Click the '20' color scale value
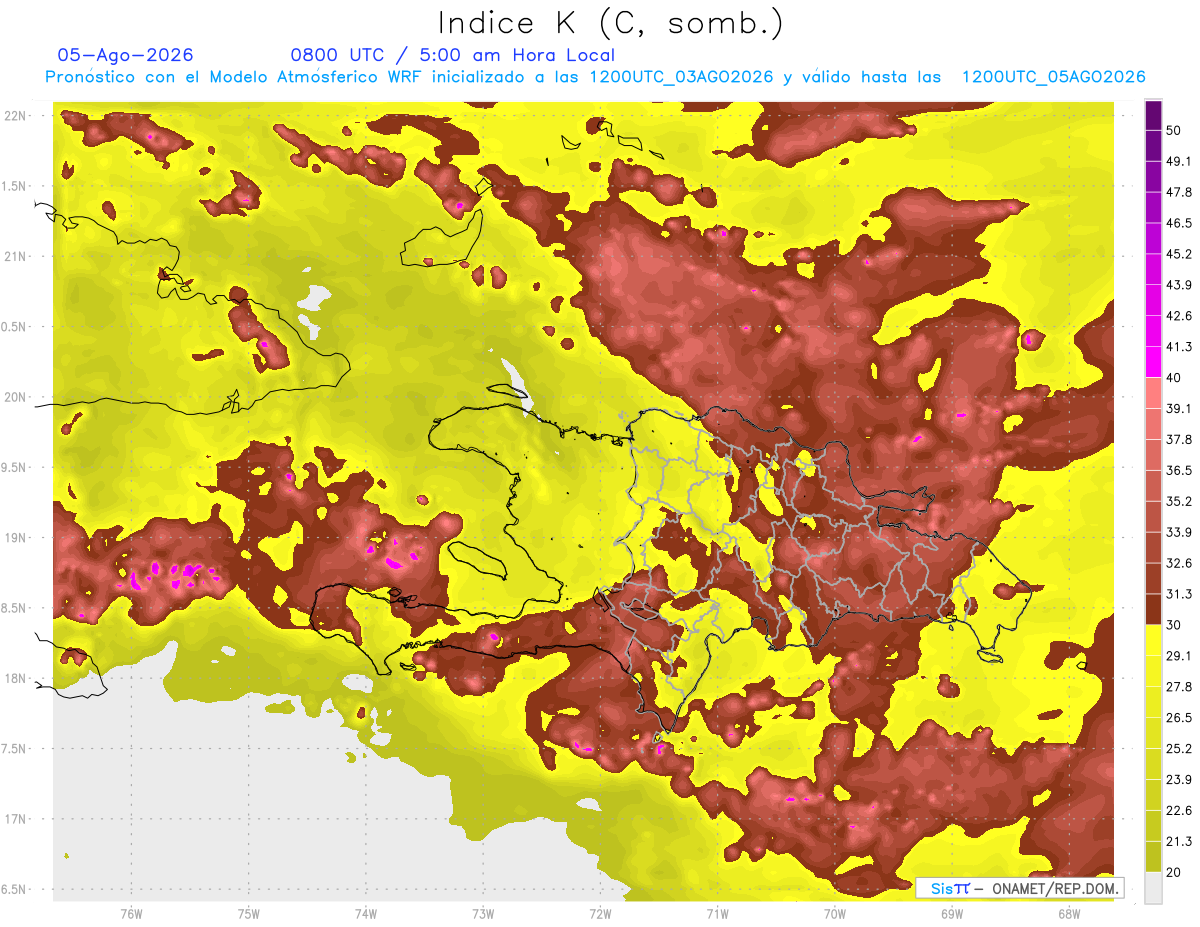The width and height of the screenshot is (1200, 927). pos(1174,872)
